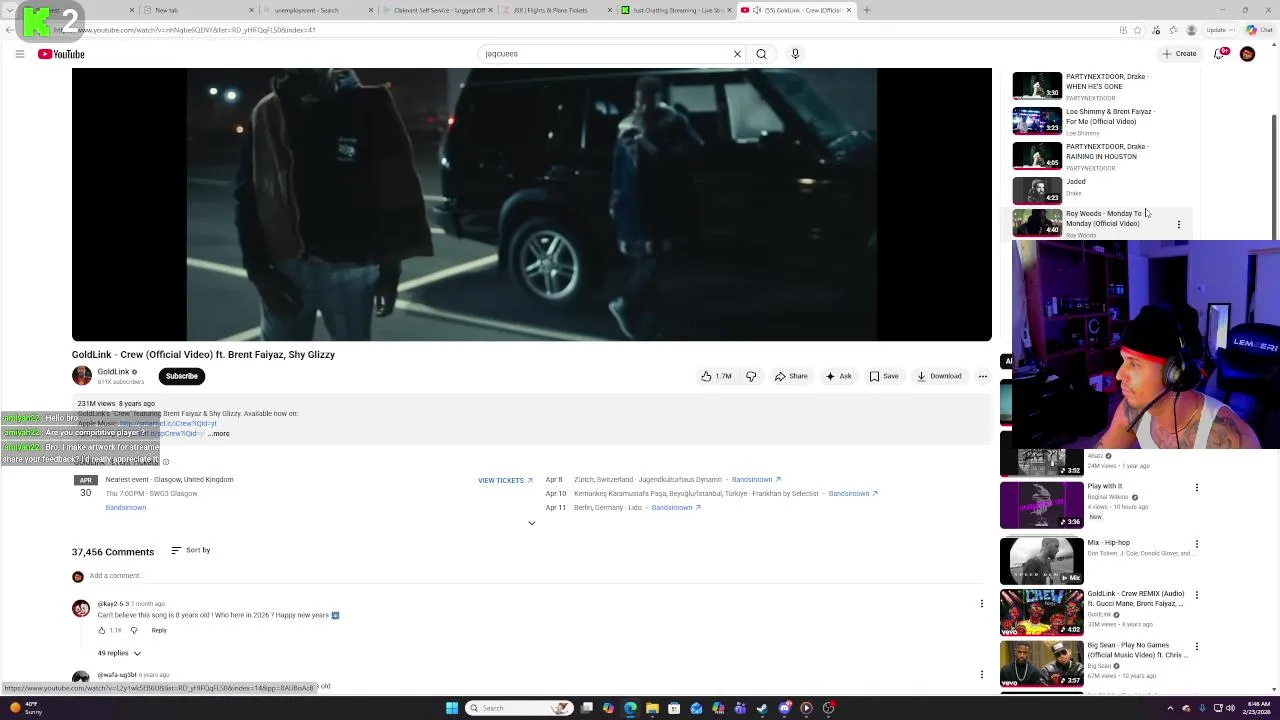The image size is (1280, 720).
Task: Dislike the GoldLink Crew video
Action: pyautogui.click(x=751, y=376)
